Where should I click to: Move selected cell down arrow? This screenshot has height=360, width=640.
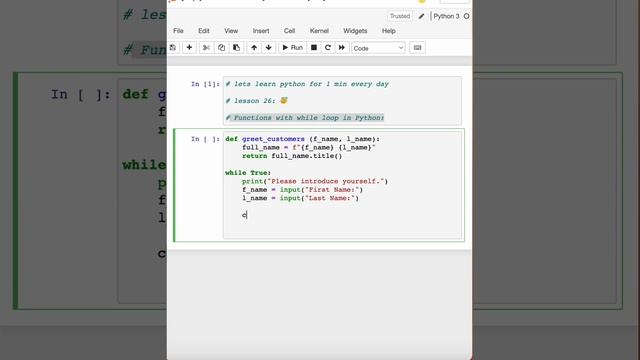[269, 48]
